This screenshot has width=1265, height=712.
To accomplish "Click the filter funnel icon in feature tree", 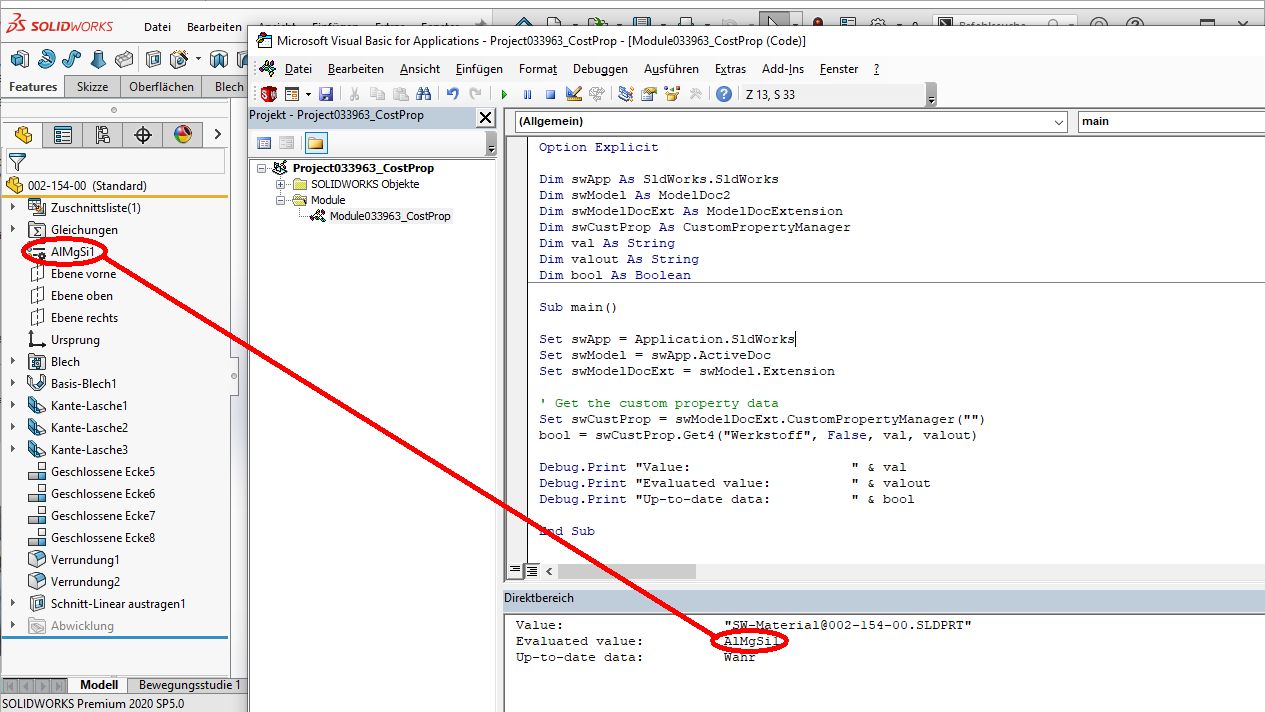I will click(x=17, y=161).
